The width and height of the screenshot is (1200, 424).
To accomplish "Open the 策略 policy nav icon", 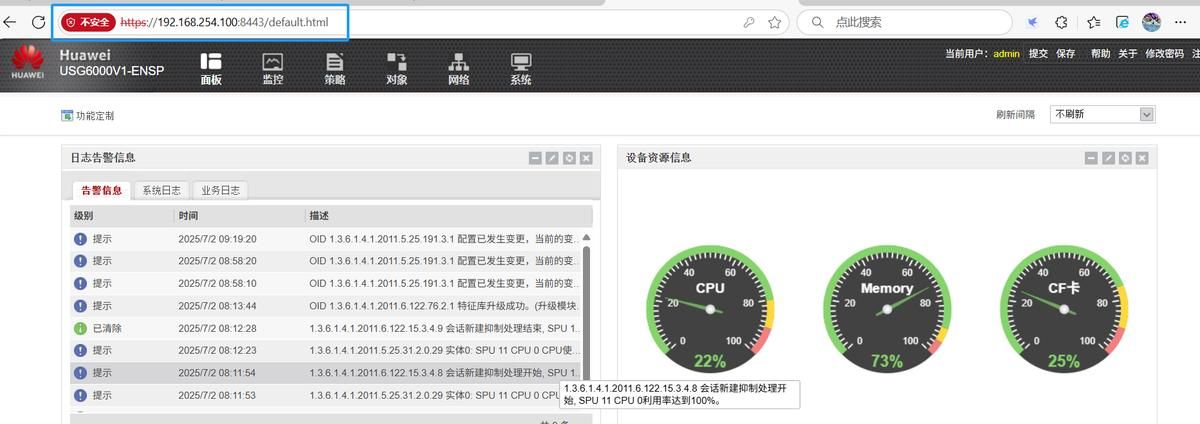I will (334, 68).
